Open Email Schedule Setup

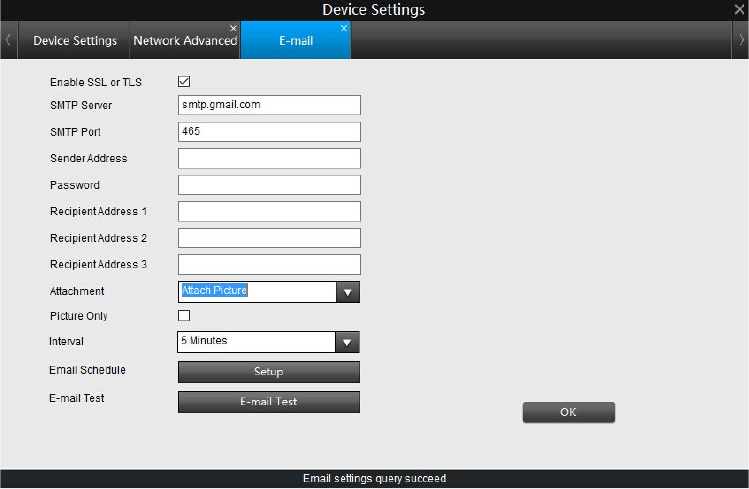268,372
